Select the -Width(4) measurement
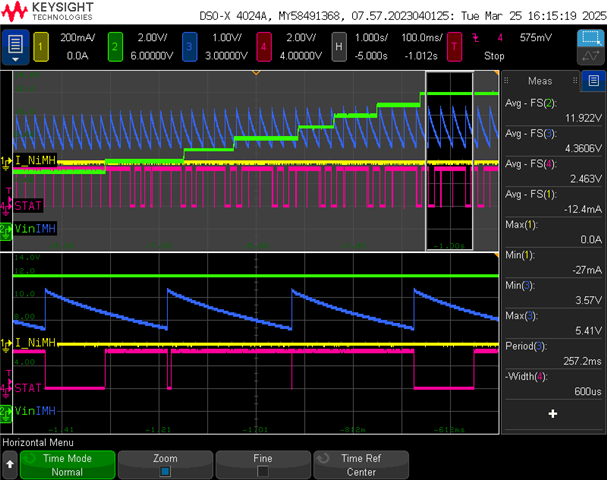Image resolution: width=607 pixels, height=480 pixels. 553,384
